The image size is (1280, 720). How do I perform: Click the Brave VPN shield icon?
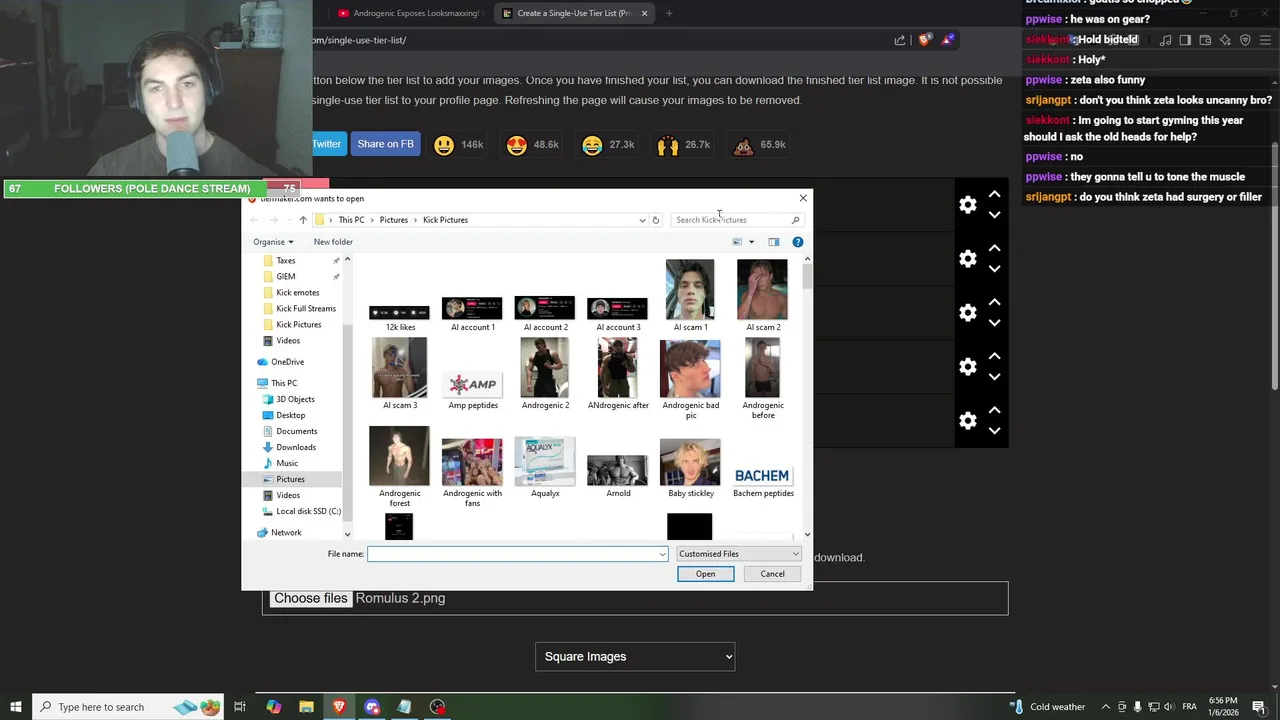(1245, 40)
